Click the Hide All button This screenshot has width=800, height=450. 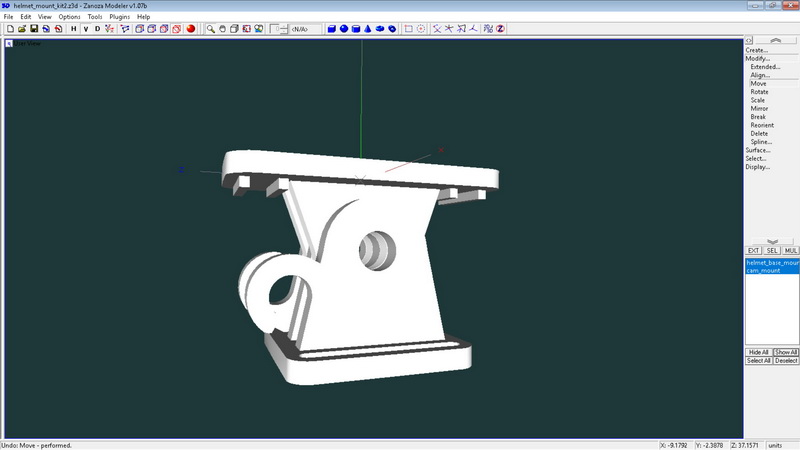pyautogui.click(x=758, y=352)
